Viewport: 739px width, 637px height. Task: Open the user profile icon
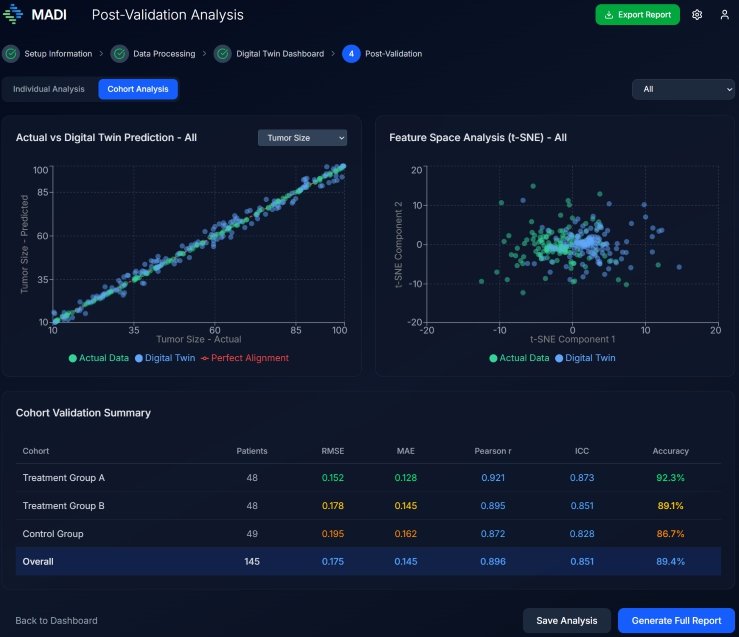[x=724, y=15]
